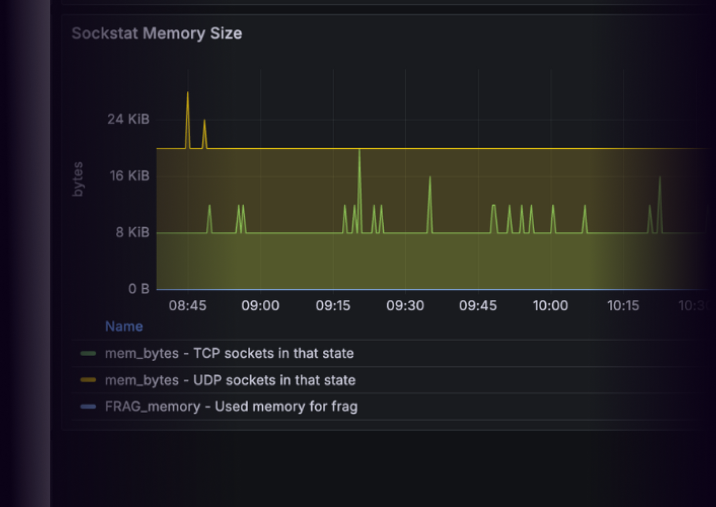Click the Sockstat Memory Size panel title
The width and height of the screenshot is (716, 507).
pyautogui.click(x=156, y=34)
